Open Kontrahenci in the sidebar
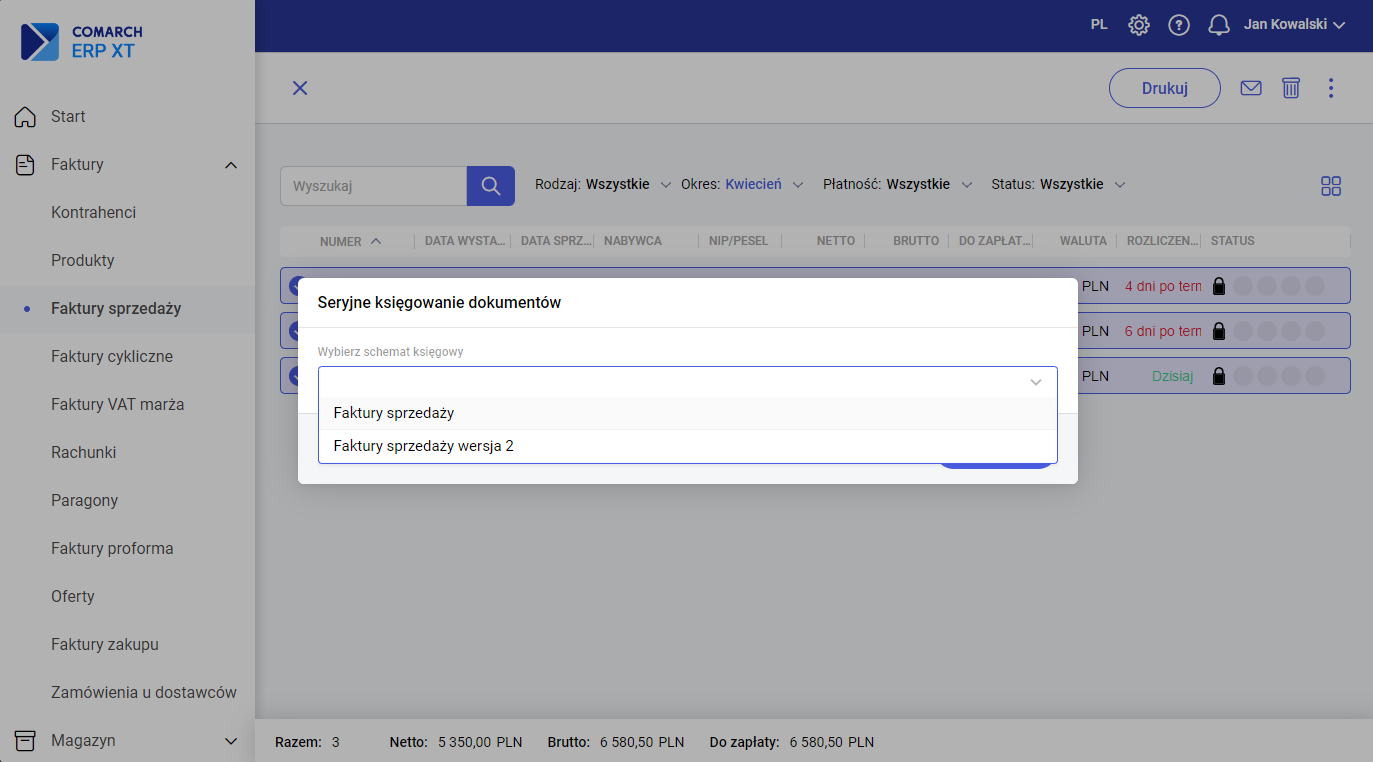The width and height of the screenshot is (1373, 762). click(93, 212)
